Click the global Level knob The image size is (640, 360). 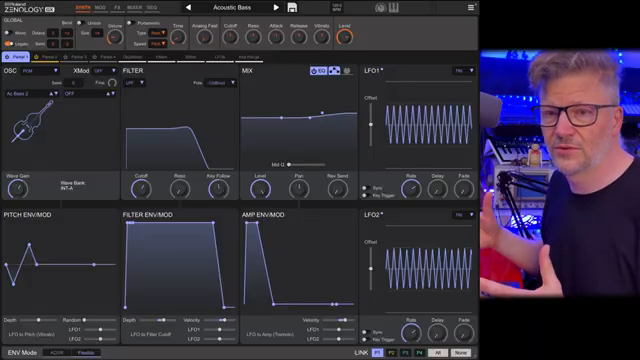[x=345, y=37]
